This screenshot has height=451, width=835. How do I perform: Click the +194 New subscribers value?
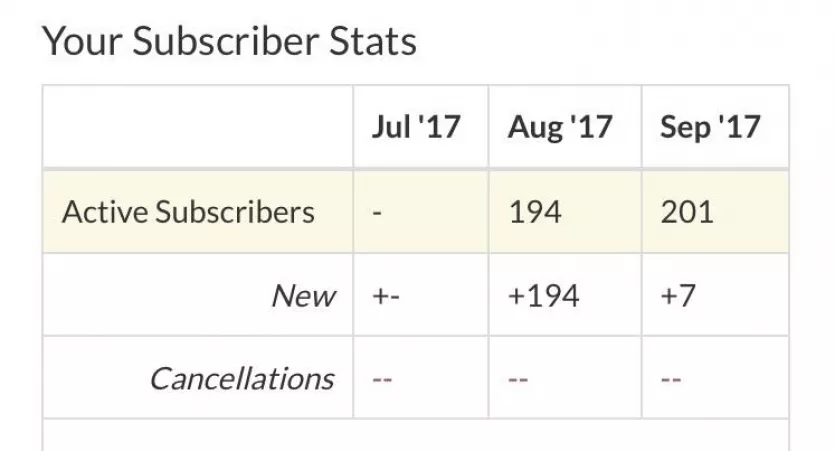[543, 296]
